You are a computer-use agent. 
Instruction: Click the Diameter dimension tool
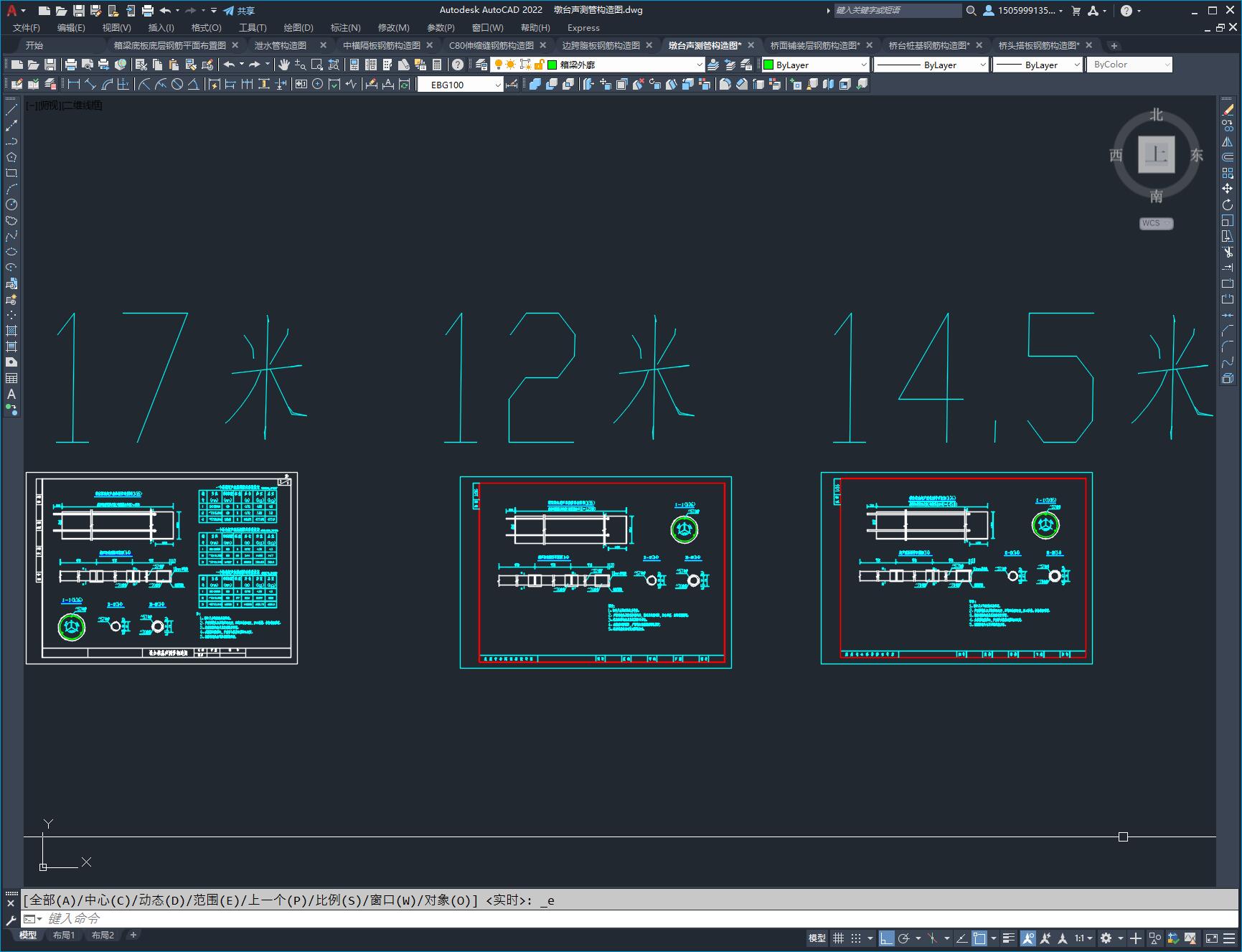tap(177, 84)
